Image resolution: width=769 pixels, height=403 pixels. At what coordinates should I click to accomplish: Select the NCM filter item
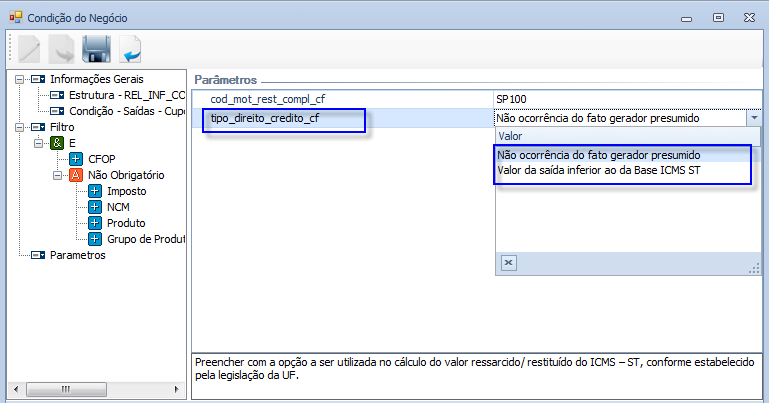coord(118,207)
